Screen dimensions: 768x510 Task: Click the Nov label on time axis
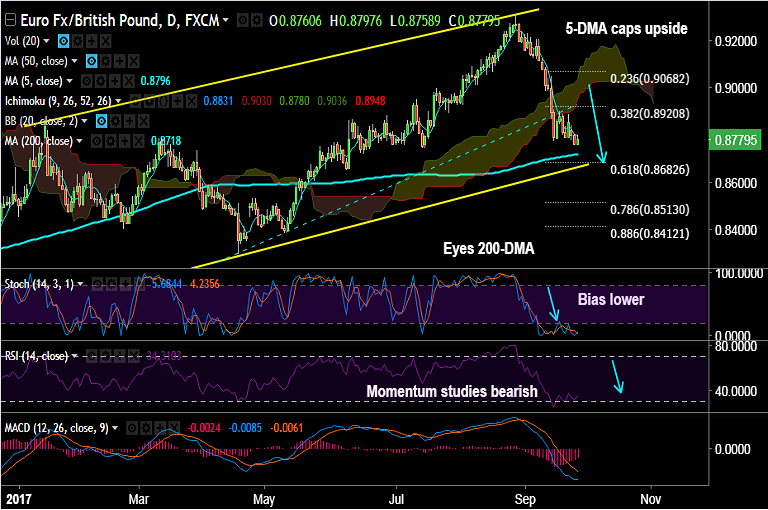pyautogui.click(x=650, y=499)
